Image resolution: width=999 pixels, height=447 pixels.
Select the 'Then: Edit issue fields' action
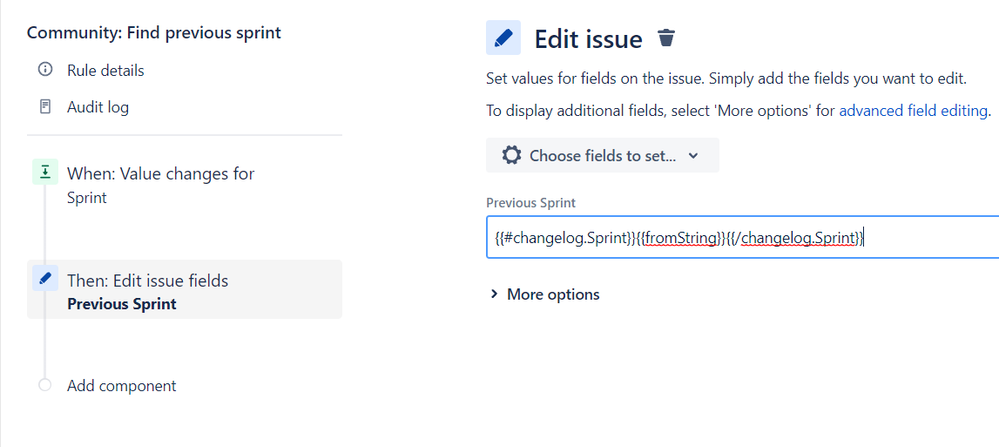coord(147,281)
